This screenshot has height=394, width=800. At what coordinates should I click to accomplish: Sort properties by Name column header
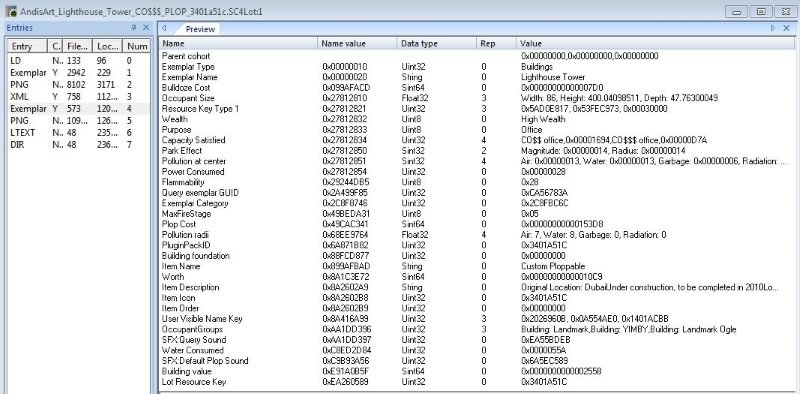(239, 44)
